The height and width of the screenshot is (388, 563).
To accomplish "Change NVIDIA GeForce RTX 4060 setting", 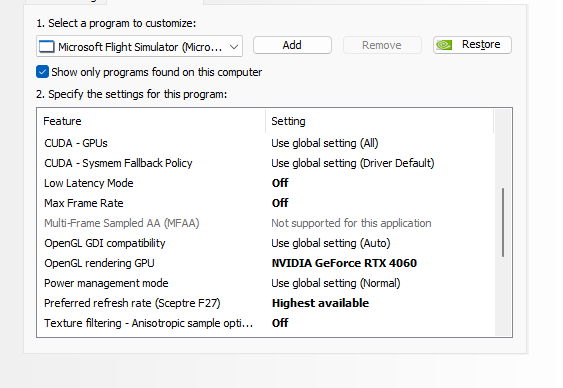I will 344,263.
